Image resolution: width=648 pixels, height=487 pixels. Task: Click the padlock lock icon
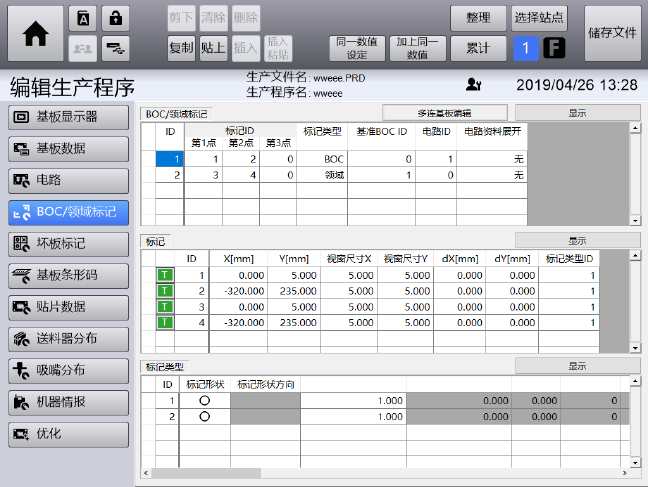click(x=115, y=18)
